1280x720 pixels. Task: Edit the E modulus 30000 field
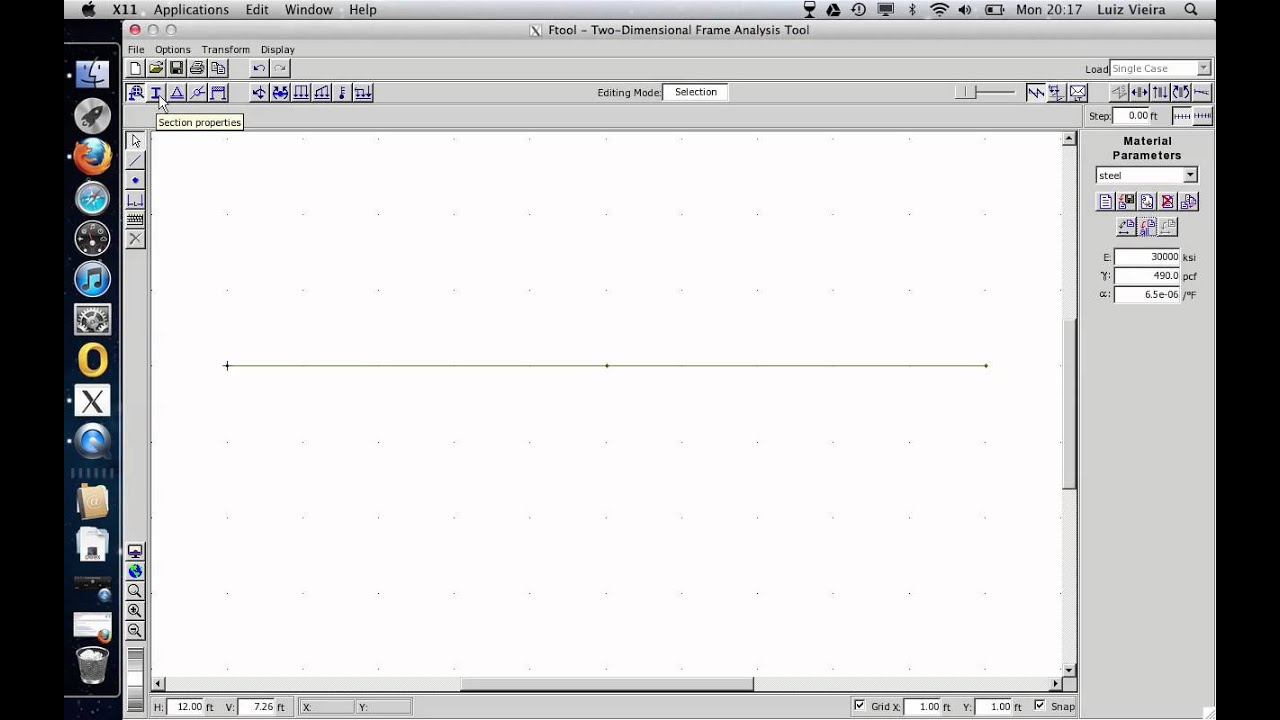[1147, 257]
